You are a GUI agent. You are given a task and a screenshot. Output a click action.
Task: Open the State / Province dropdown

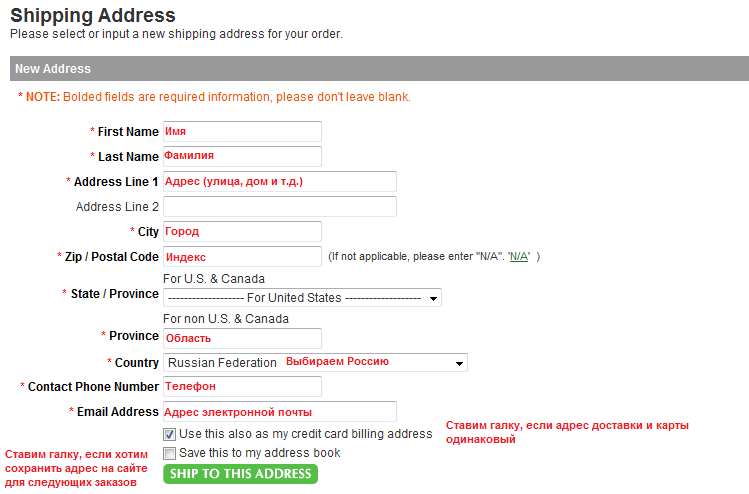[301, 298]
